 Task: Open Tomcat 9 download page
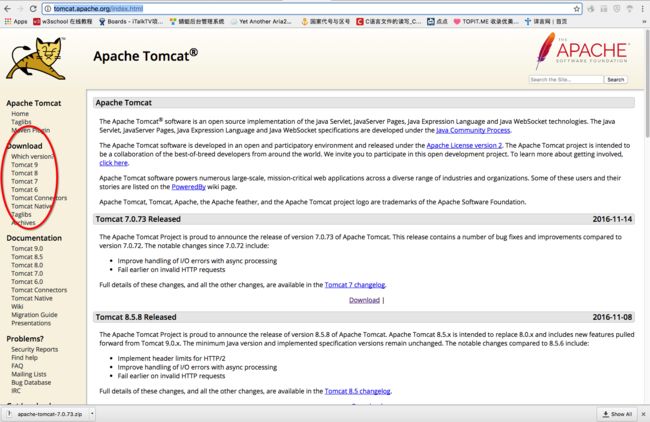point(24,165)
